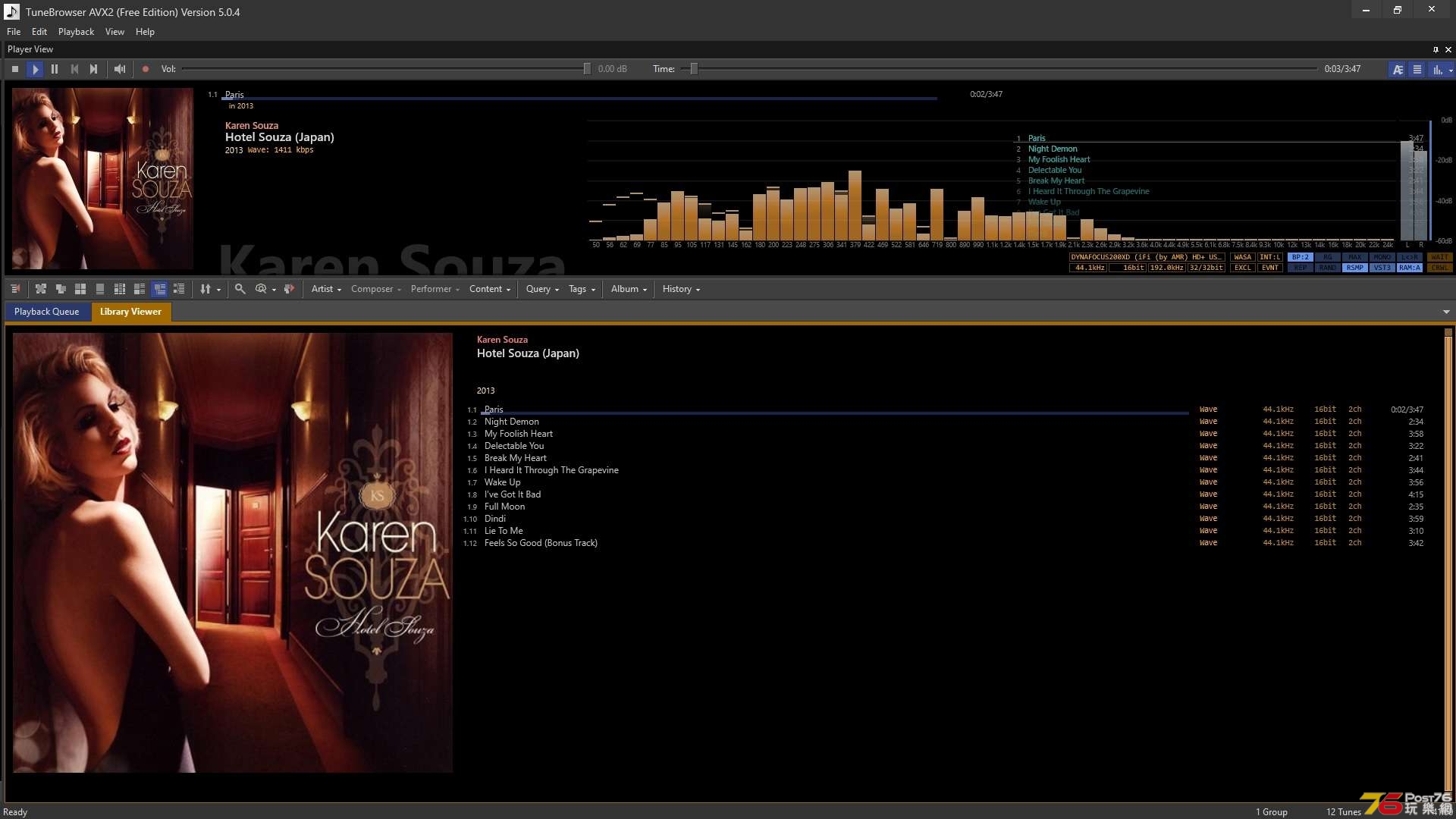The height and width of the screenshot is (819, 1456).
Task: Select the highlighted album detail view icon
Action: point(159,289)
